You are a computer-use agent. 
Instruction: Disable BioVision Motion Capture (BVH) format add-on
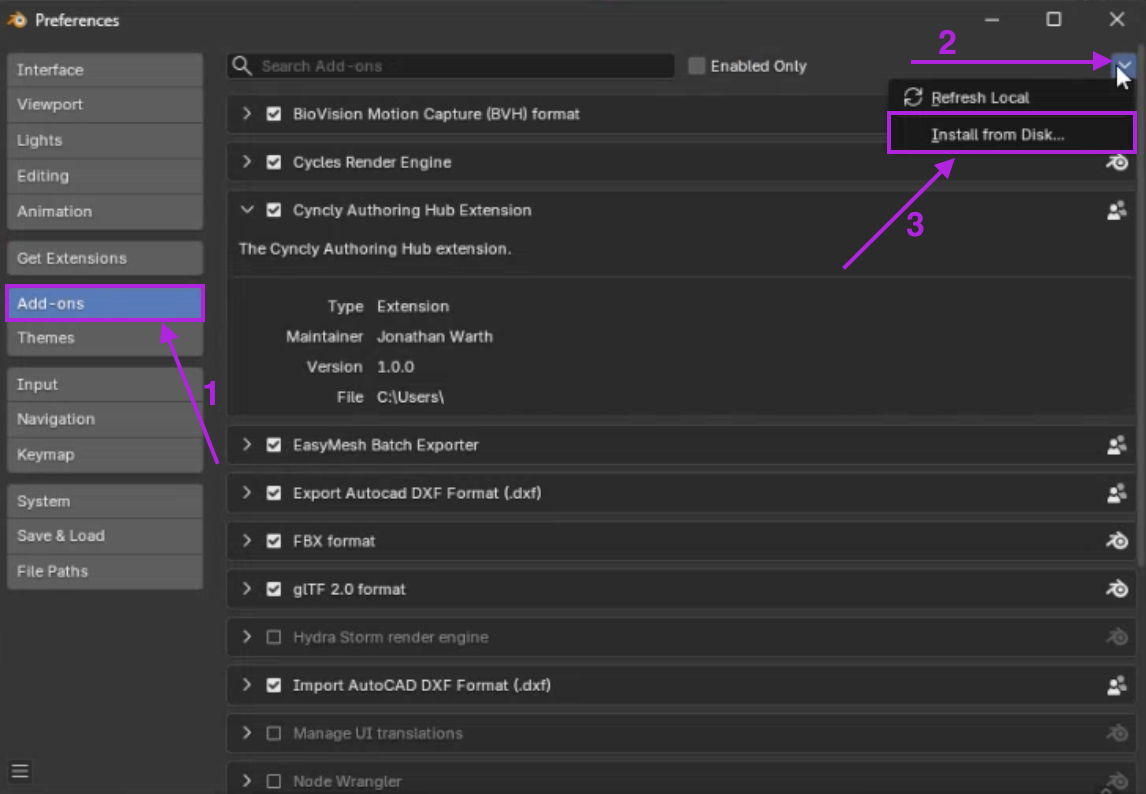coord(273,114)
